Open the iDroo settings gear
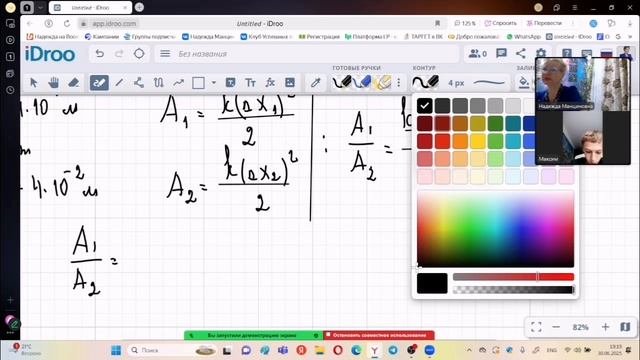Screen dimensions: 640x360 541,53
